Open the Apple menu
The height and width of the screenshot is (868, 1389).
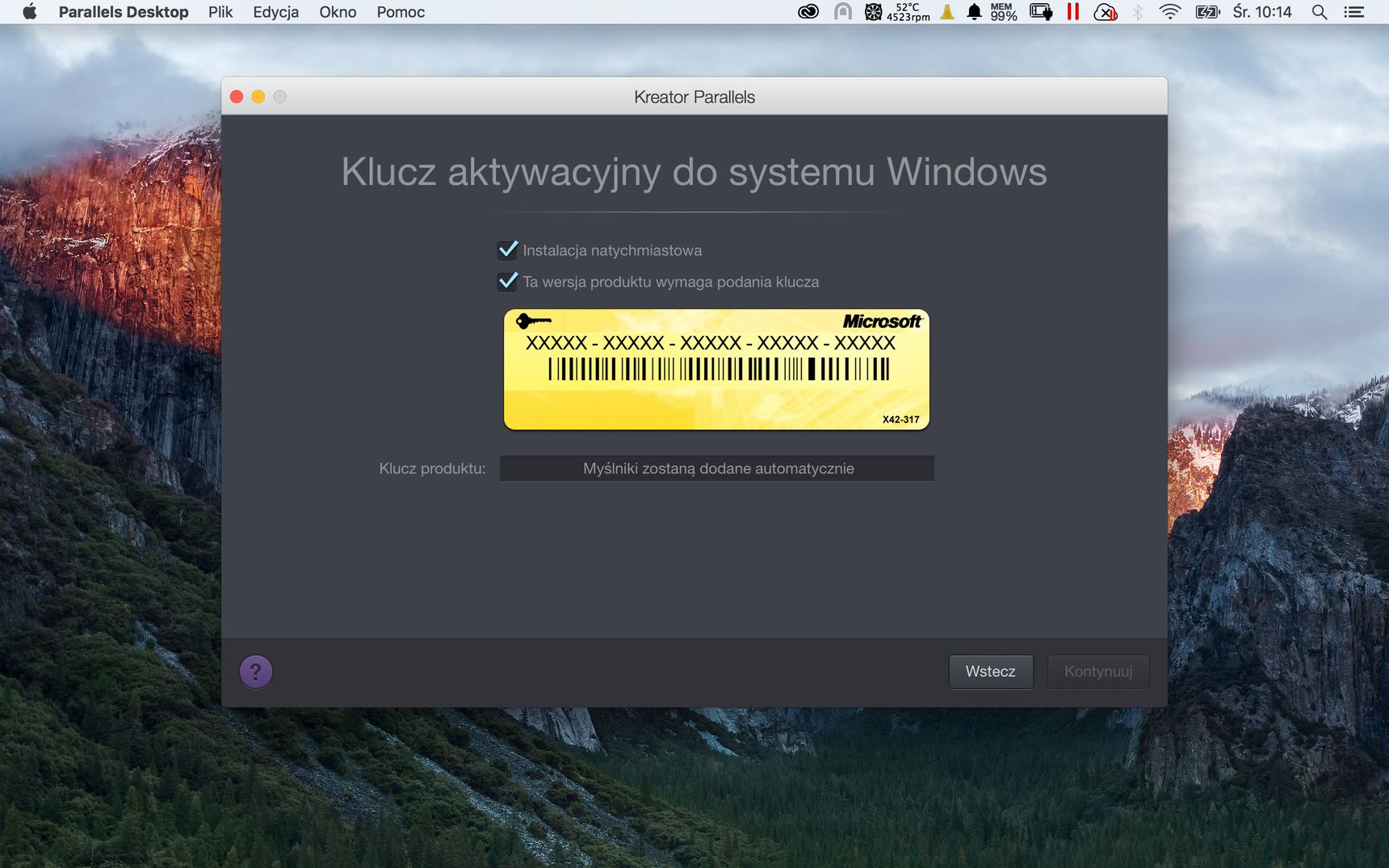point(30,11)
